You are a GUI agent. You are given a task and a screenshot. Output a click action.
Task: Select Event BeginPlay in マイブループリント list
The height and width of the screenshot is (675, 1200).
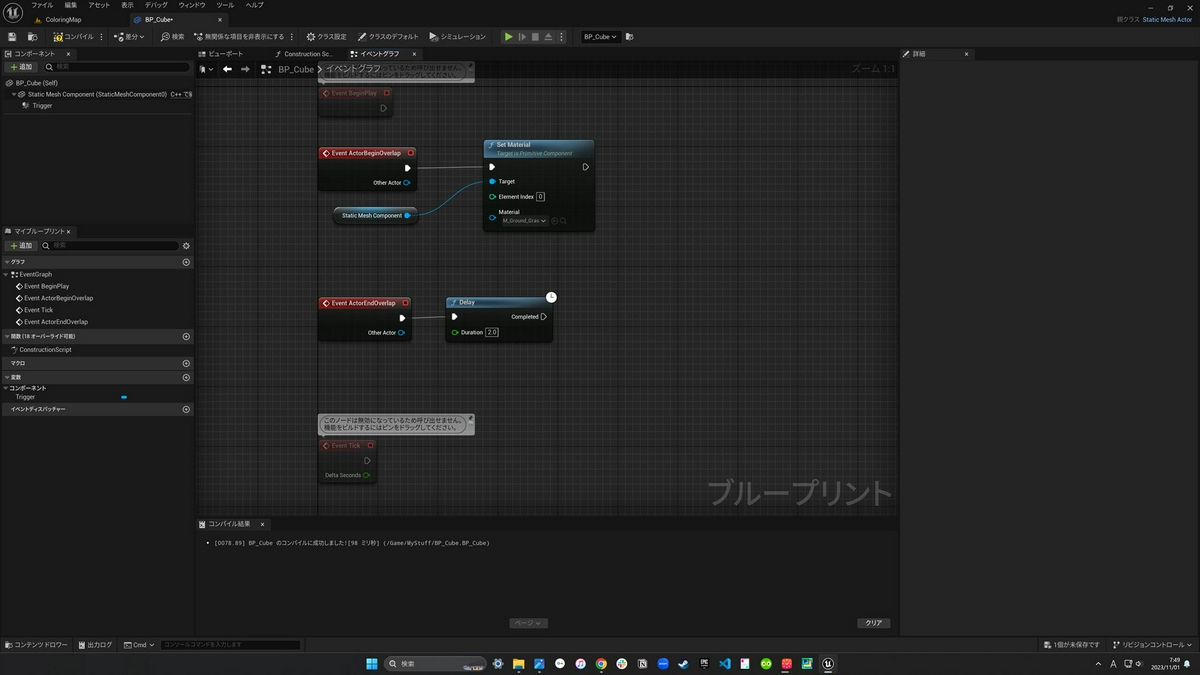(47, 286)
